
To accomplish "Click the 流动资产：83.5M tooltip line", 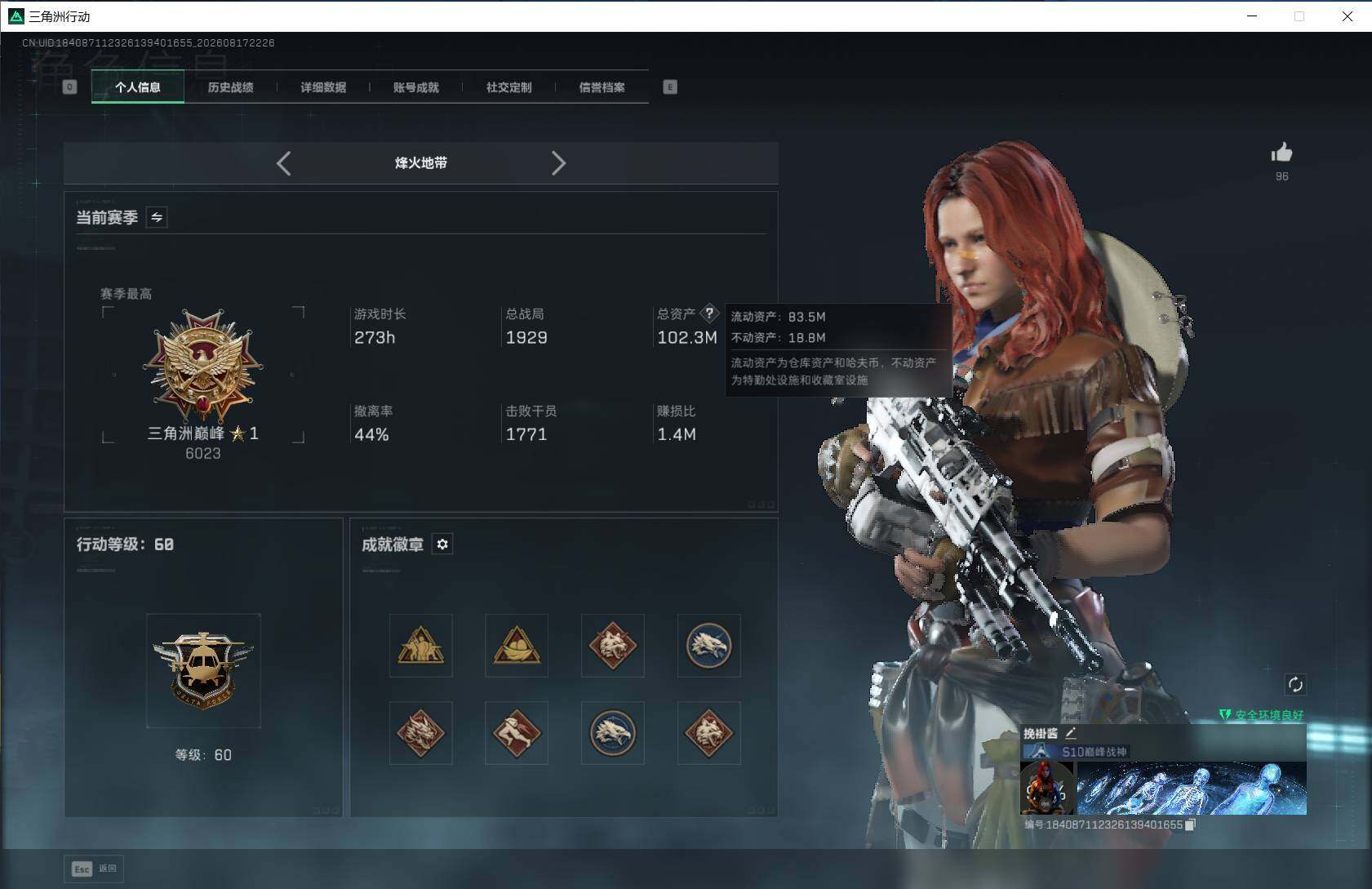I will (x=778, y=317).
